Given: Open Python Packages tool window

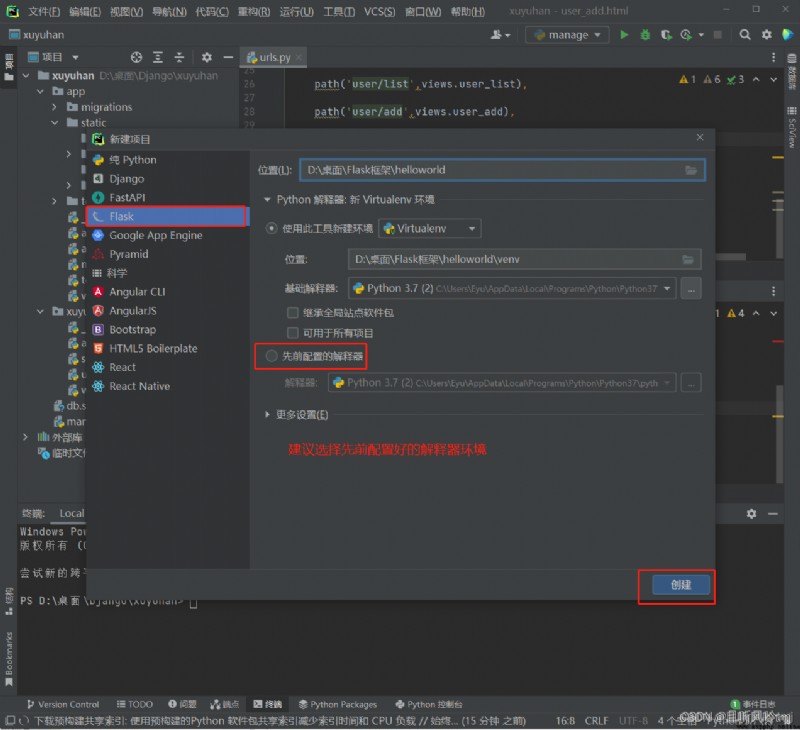Looking at the screenshot, I should 338,704.
